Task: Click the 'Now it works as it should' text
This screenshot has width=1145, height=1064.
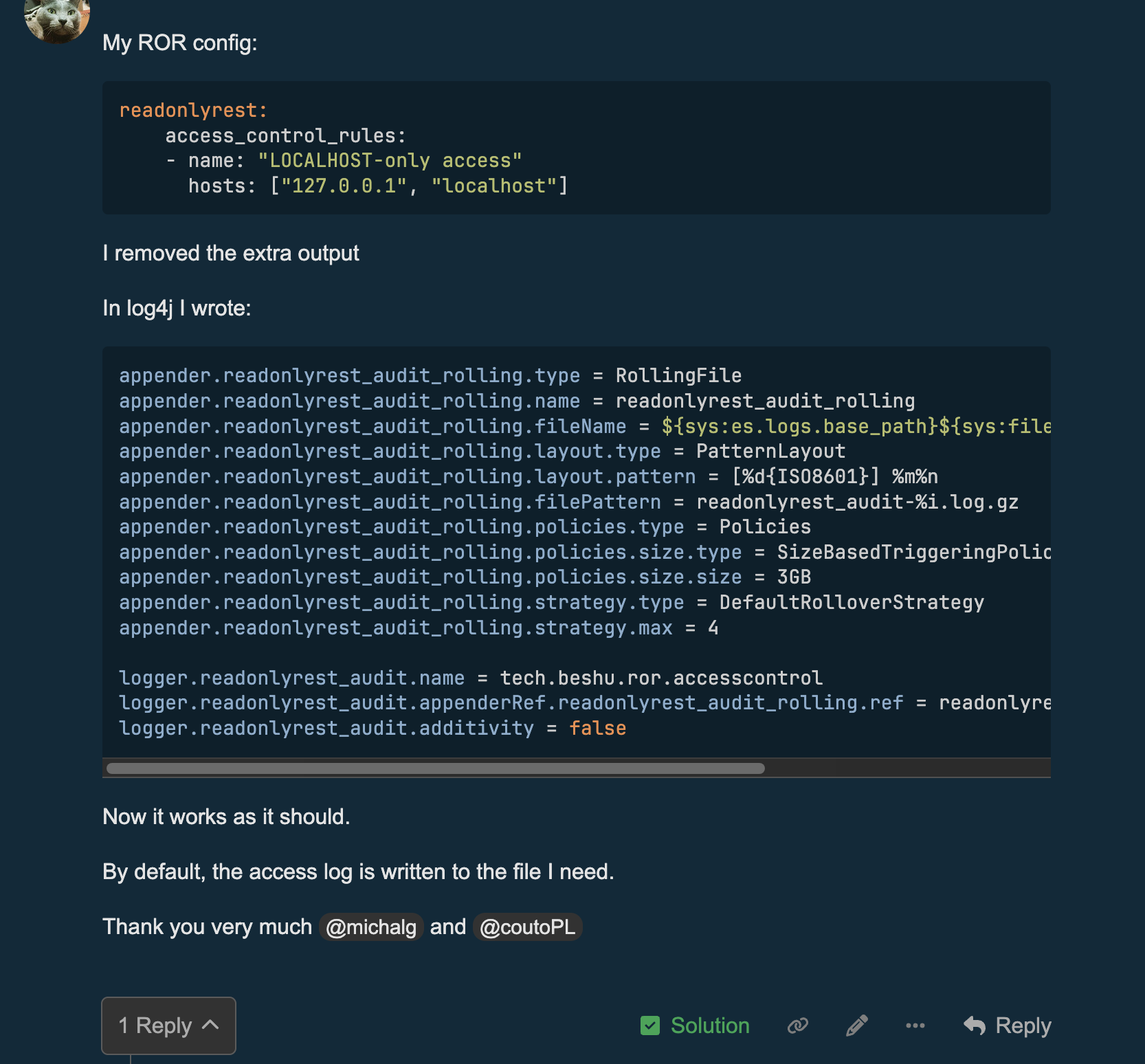Action: click(x=226, y=817)
